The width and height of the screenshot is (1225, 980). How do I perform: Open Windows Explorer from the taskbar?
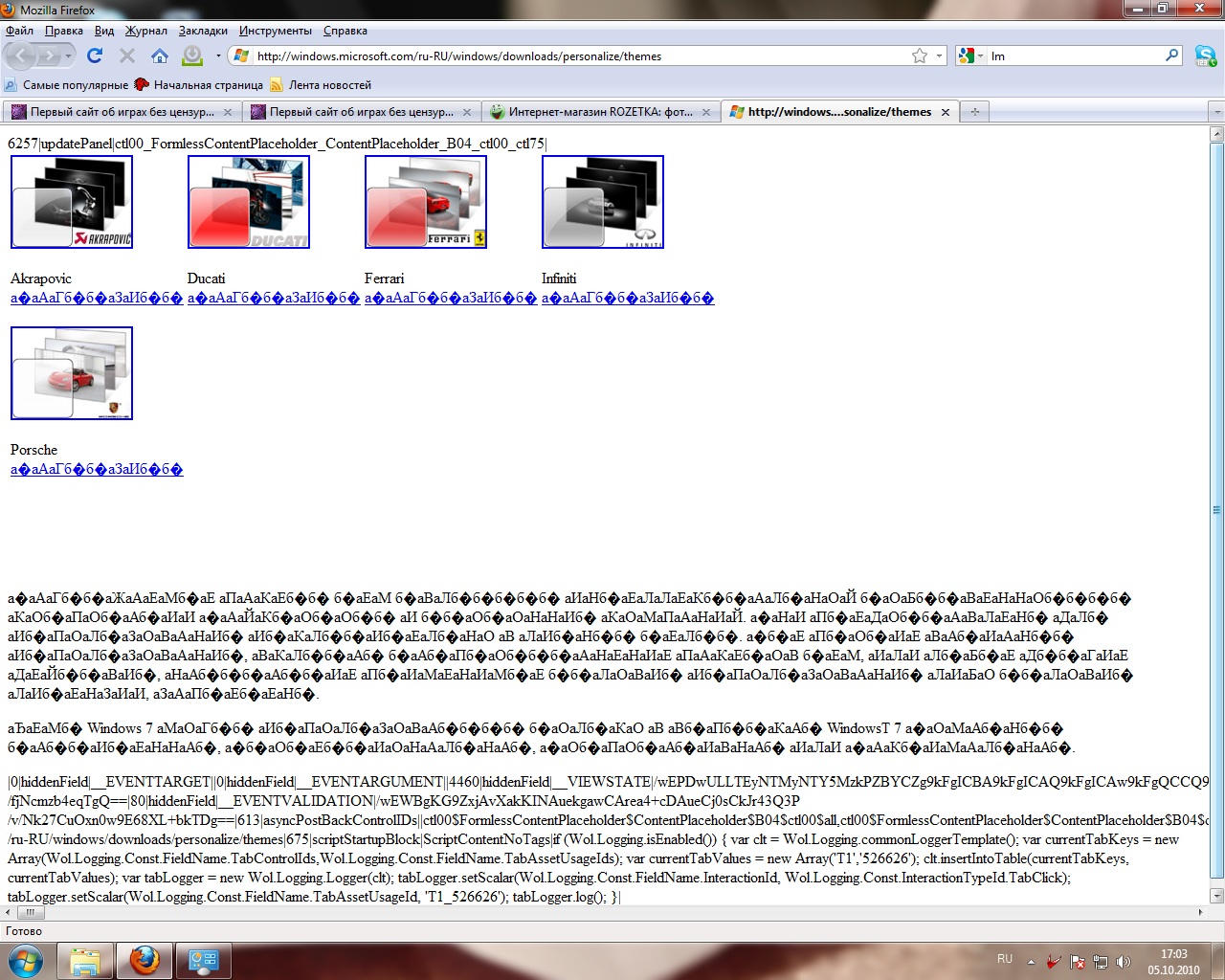point(85,960)
